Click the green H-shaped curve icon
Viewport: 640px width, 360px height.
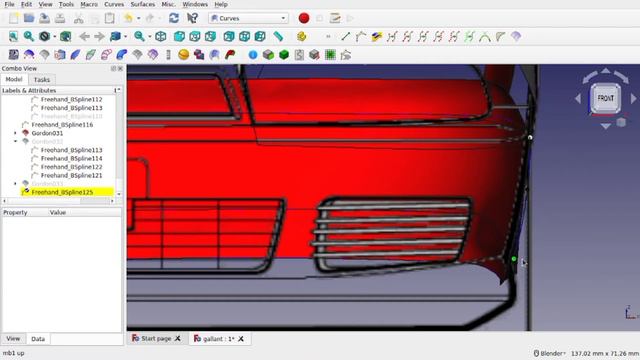[469, 37]
